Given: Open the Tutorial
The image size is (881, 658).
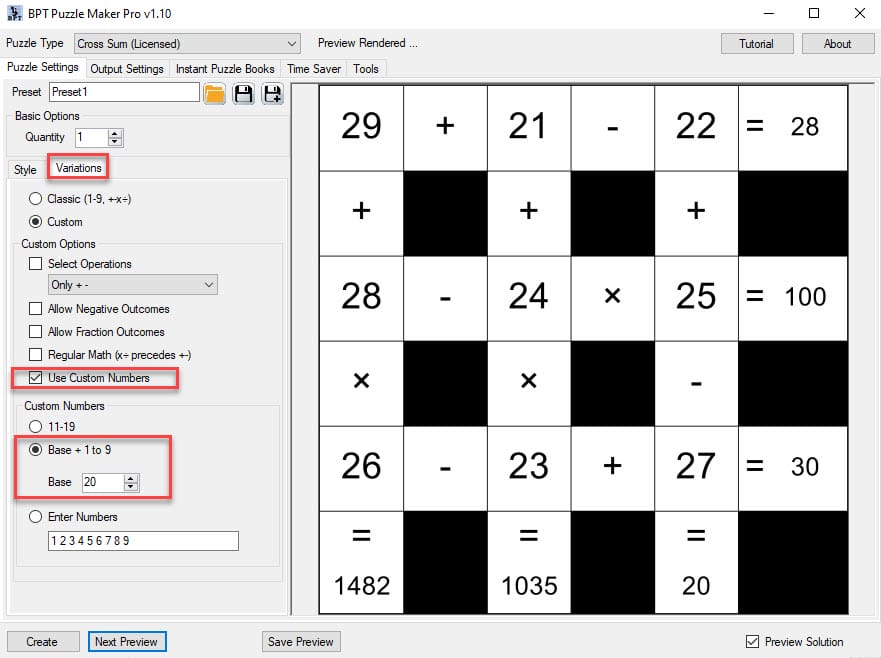Looking at the screenshot, I should tap(757, 43).
